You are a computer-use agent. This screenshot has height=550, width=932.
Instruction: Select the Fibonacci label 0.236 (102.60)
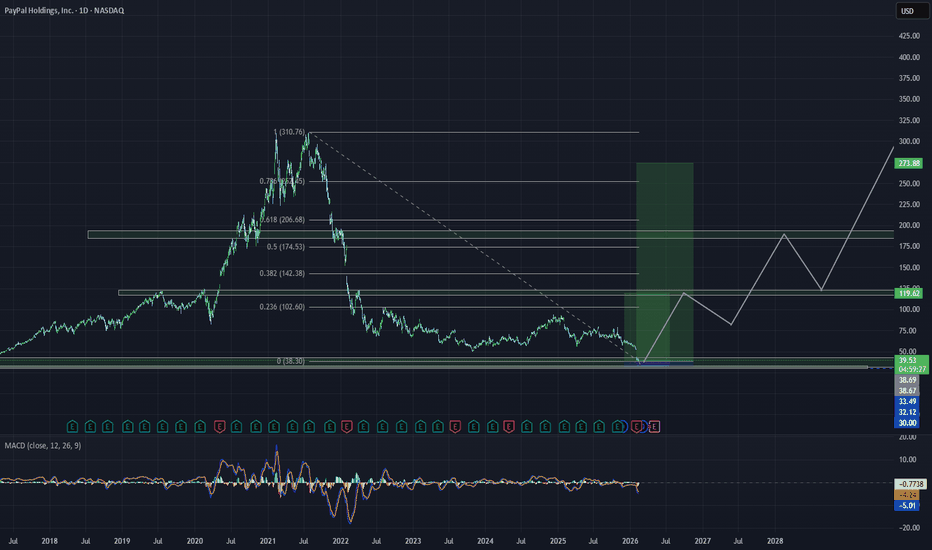click(x=282, y=307)
